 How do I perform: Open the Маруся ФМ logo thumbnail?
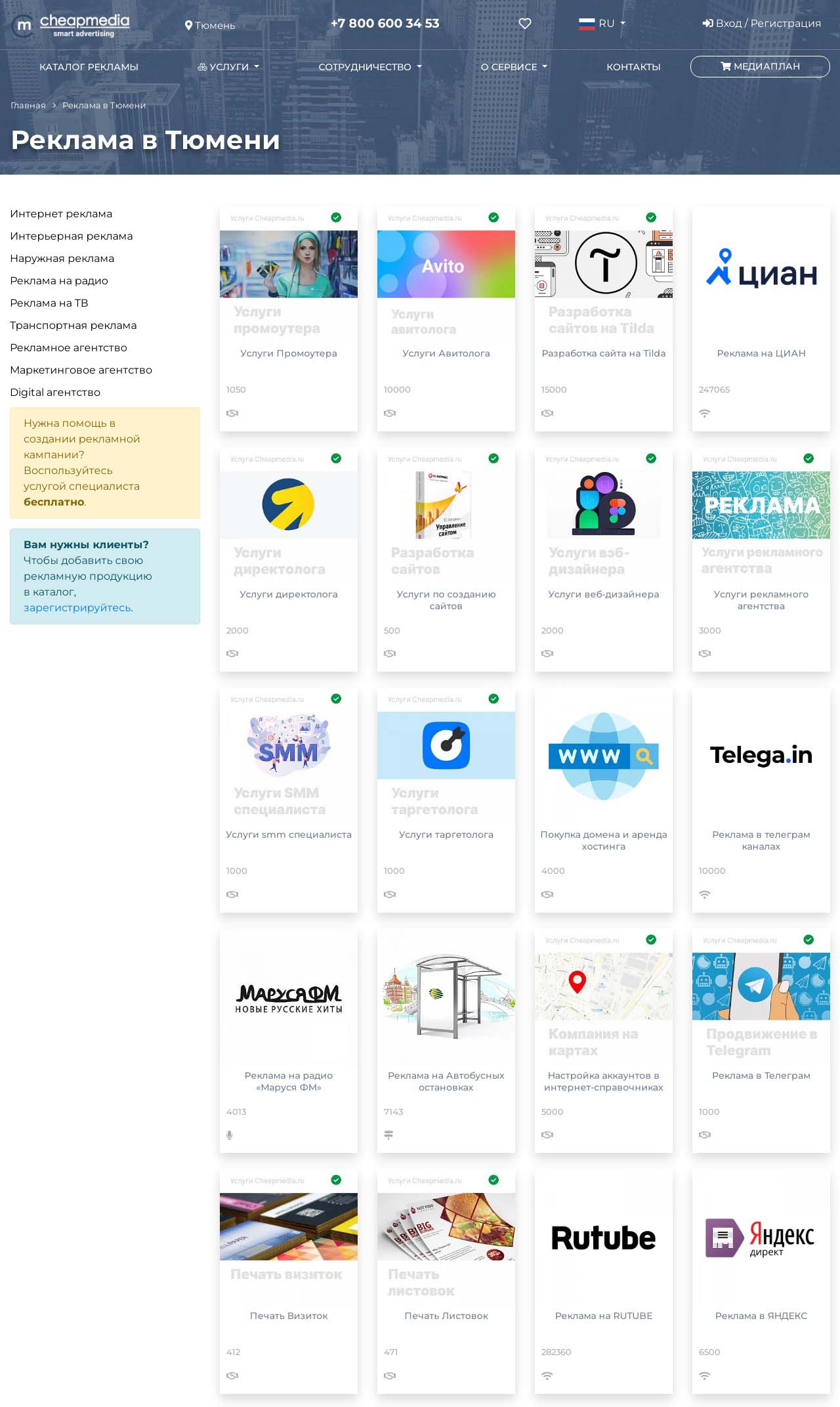click(x=289, y=998)
